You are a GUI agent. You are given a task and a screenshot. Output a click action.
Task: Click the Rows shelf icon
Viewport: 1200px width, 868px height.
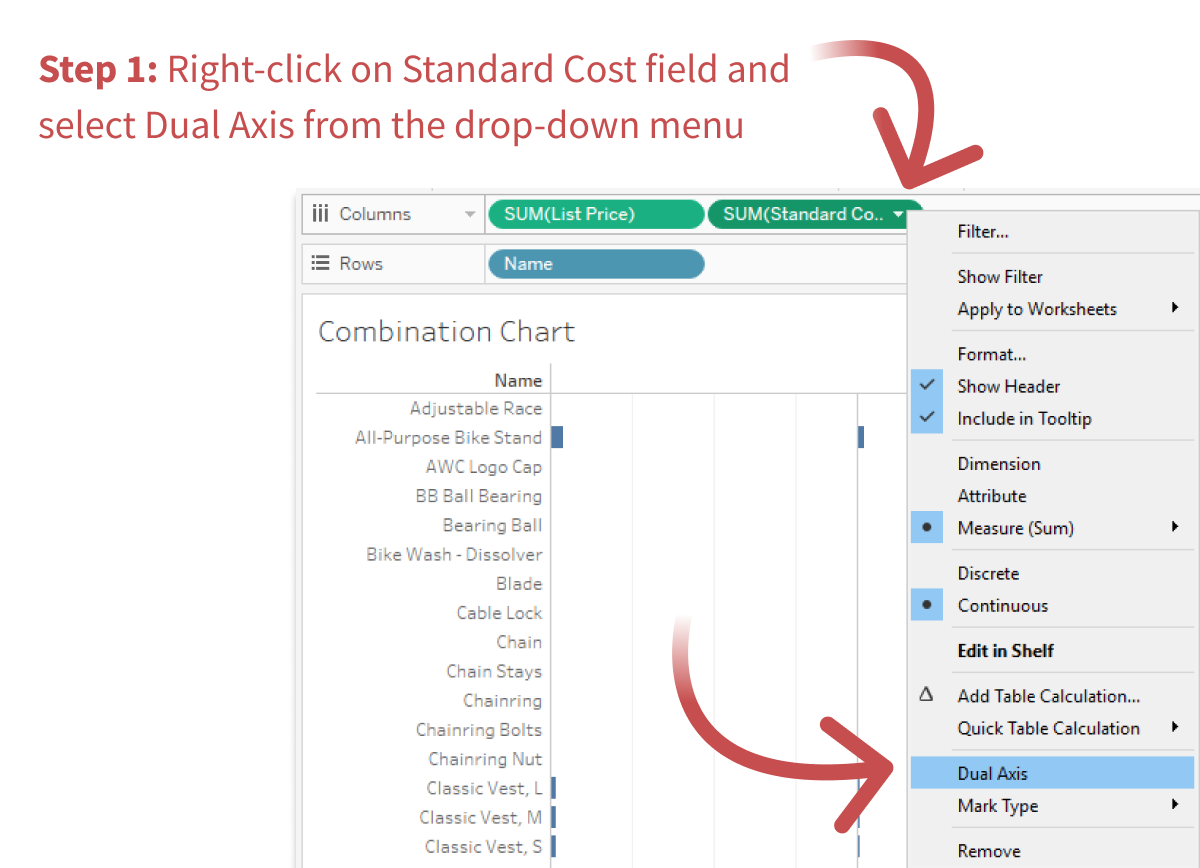coord(320,263)
